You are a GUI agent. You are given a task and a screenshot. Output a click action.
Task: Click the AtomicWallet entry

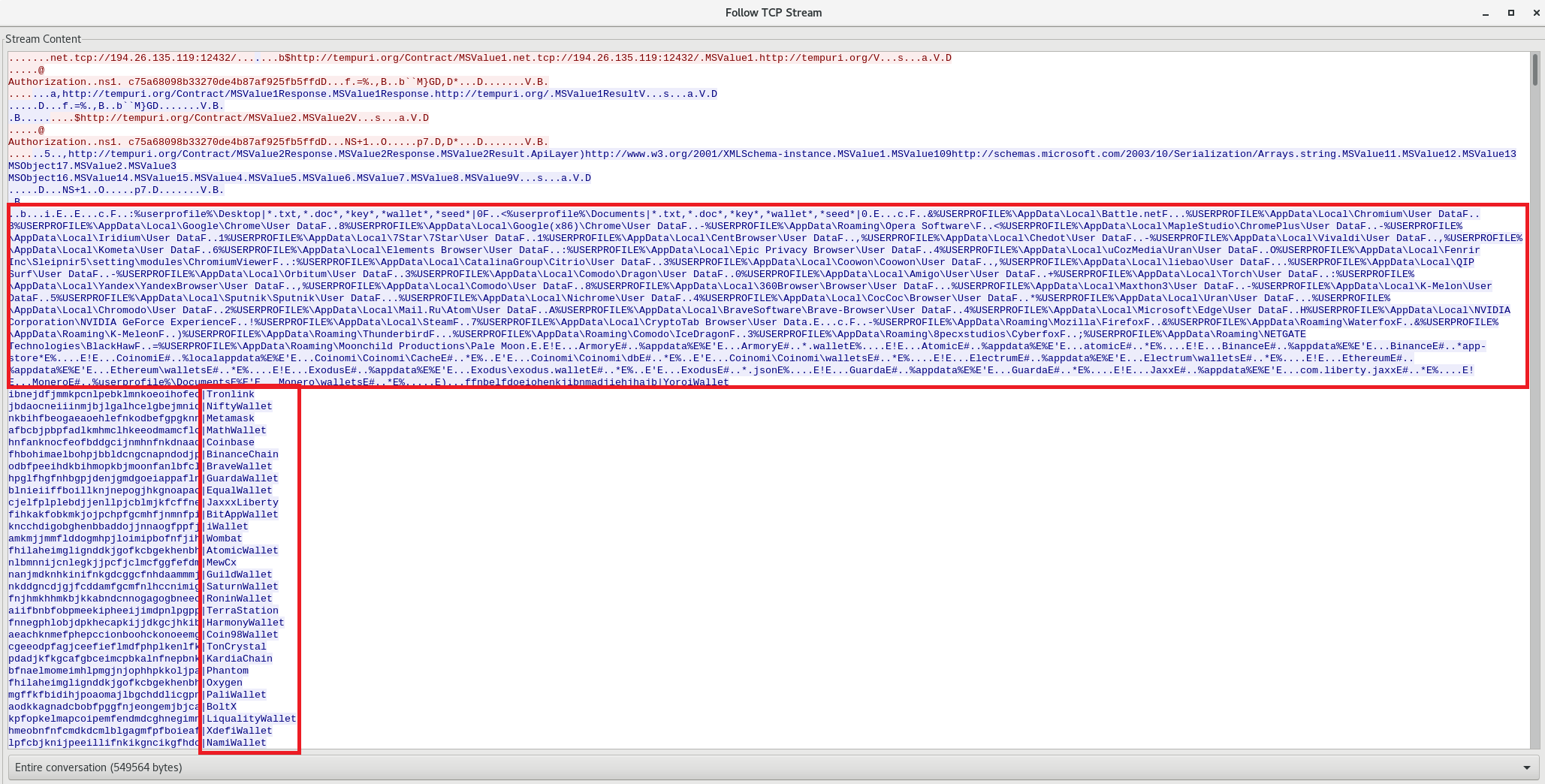[242, 550]
